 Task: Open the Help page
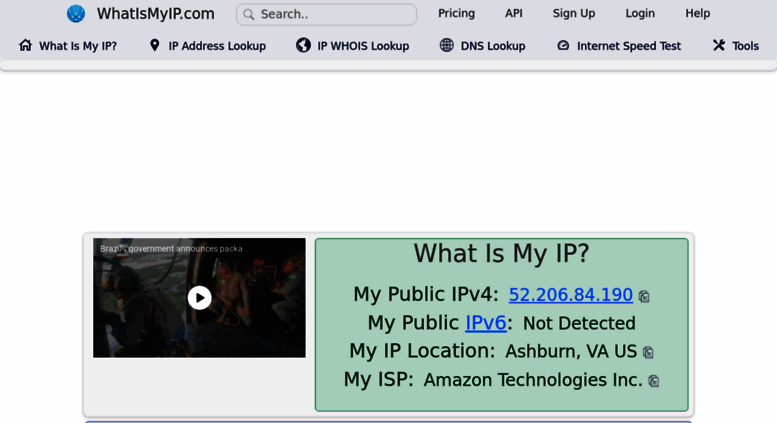point(697,13)
